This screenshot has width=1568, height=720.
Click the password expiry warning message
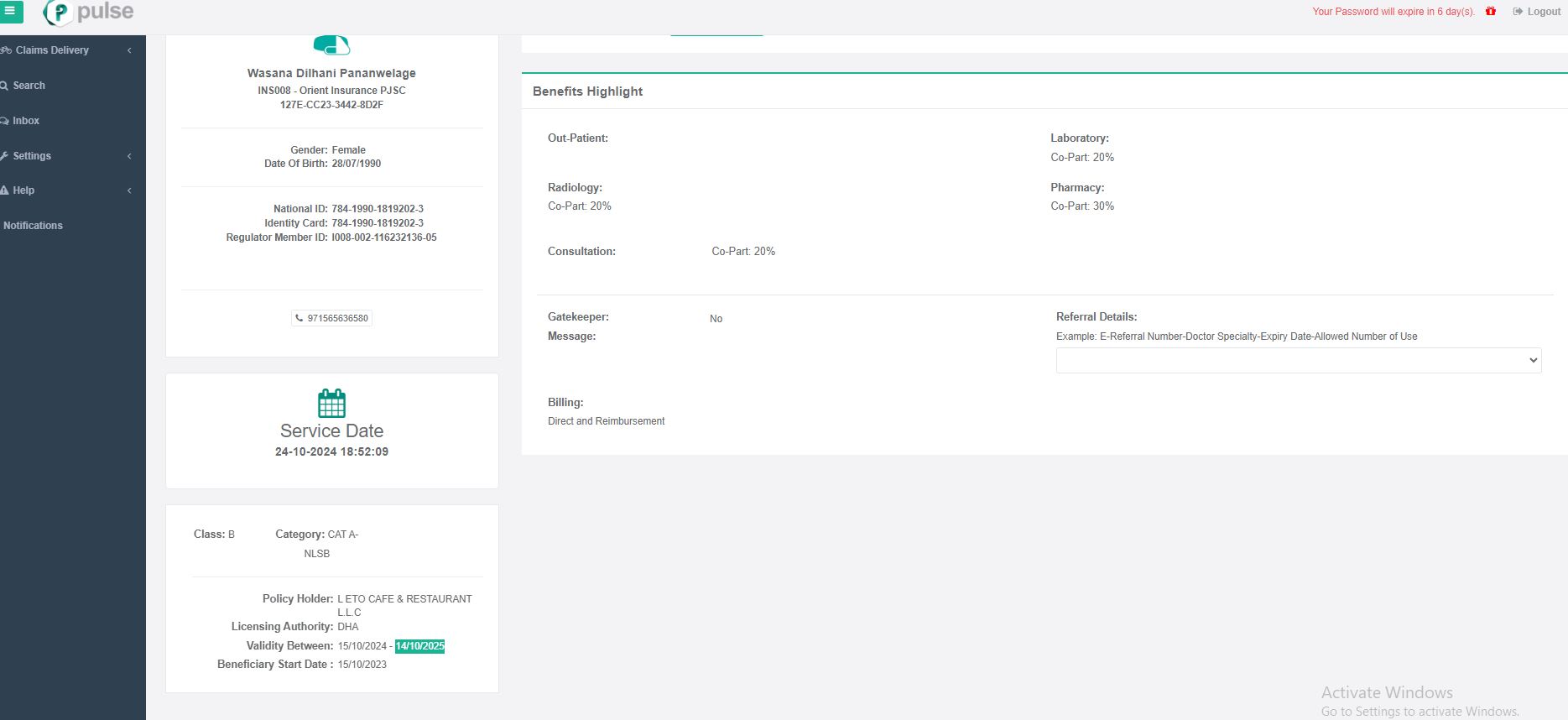coord(1393,12)
